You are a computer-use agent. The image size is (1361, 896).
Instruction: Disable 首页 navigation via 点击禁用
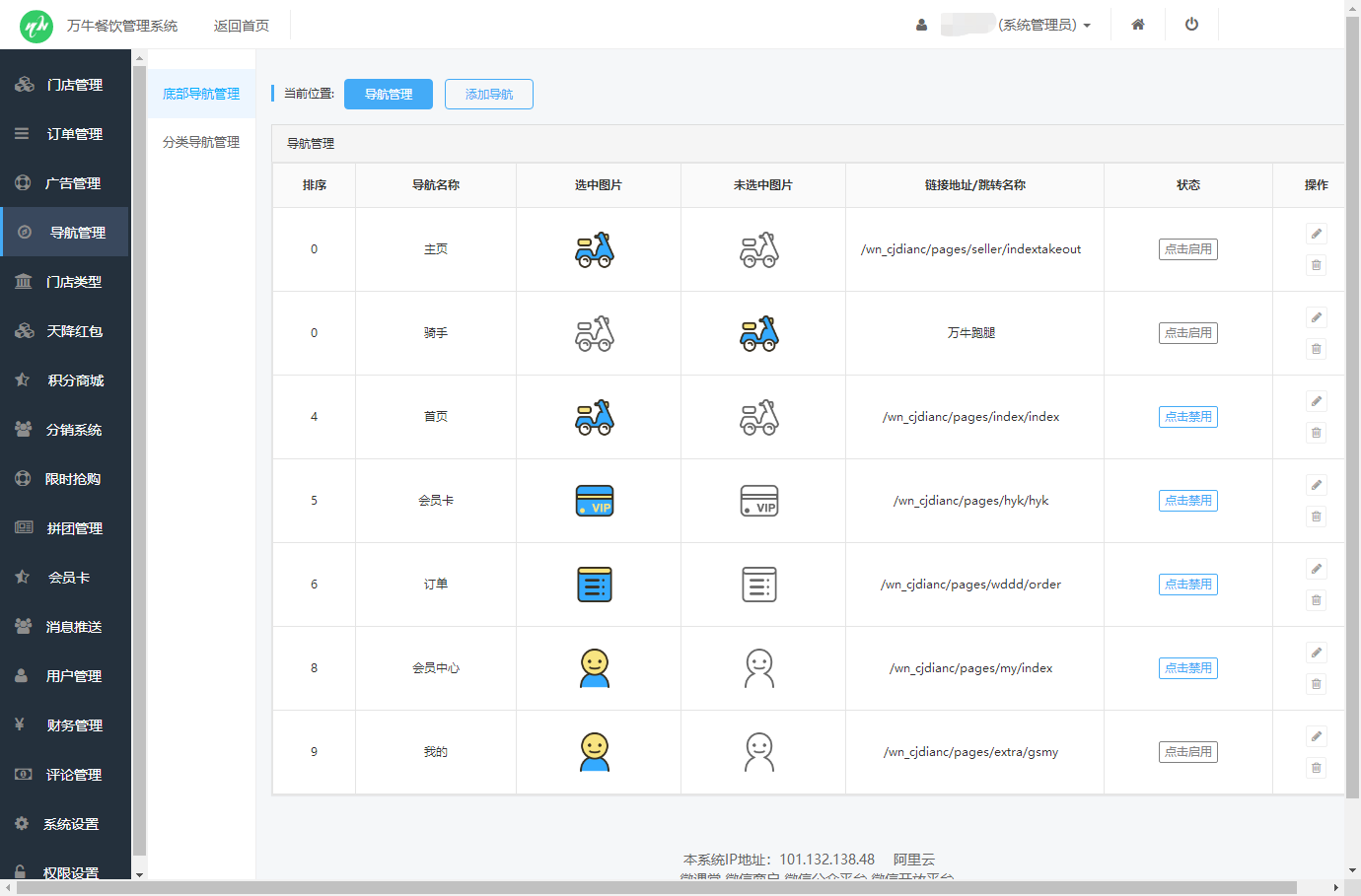pyautogui.click(x=1187, y=417)
